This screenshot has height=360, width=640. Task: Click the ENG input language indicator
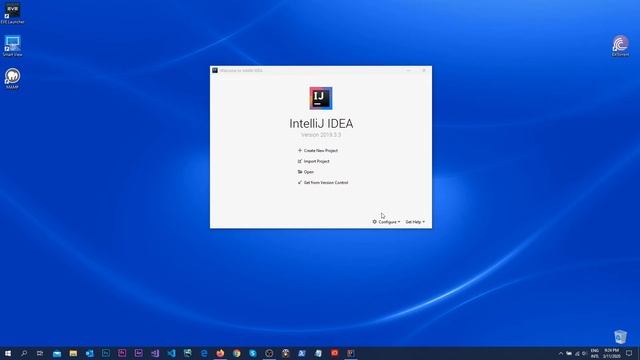[x=595, y=353]
